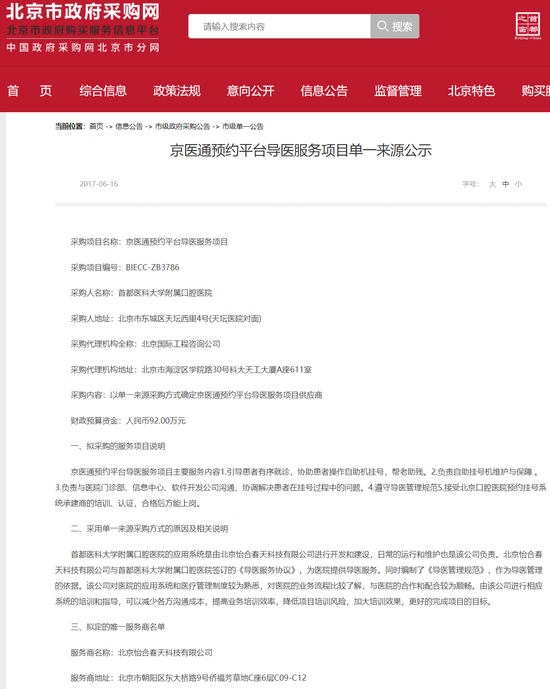Open the 购买服务 menu item at edge

click(536, 91)
